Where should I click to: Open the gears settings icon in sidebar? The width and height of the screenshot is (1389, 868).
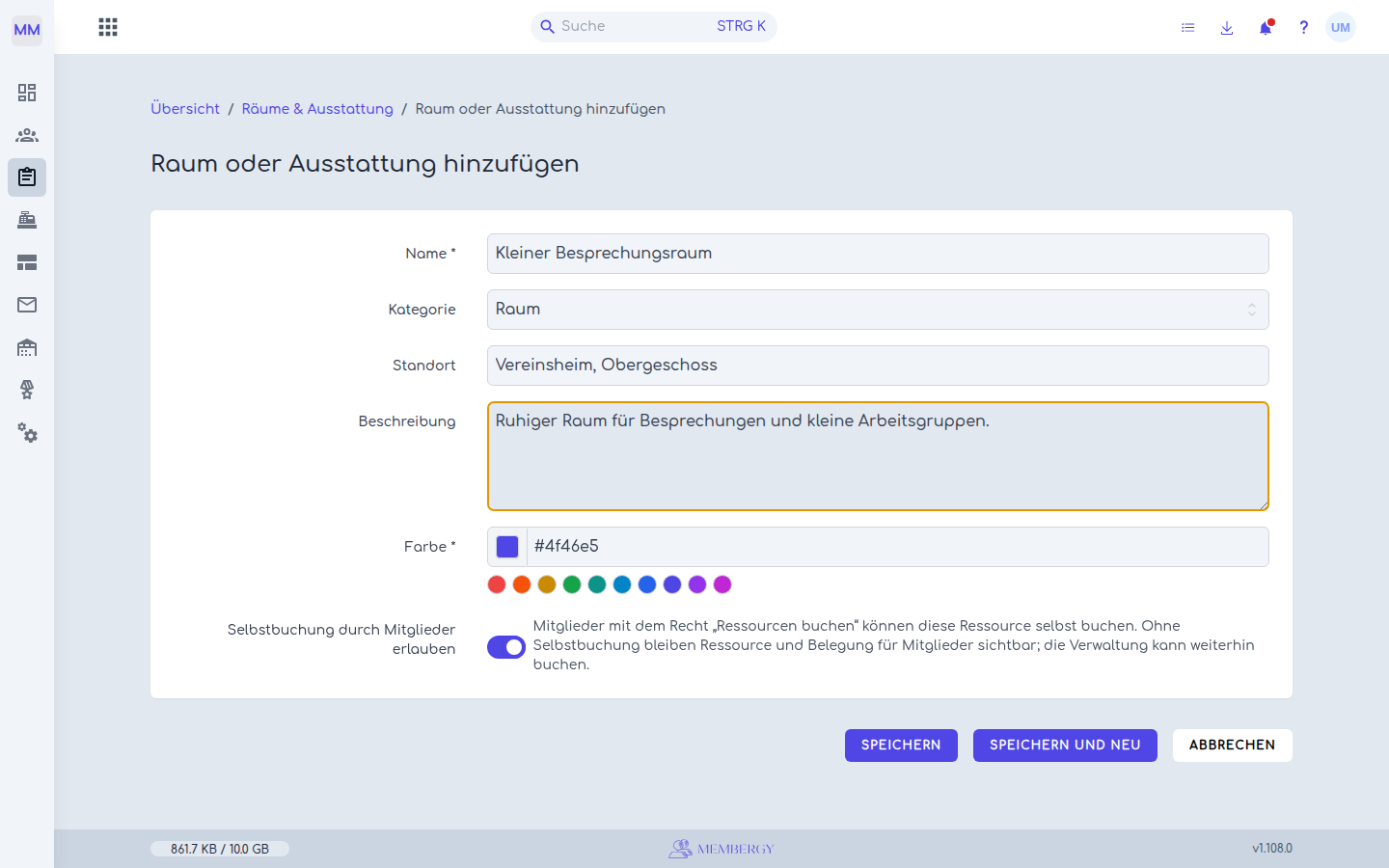pyautogui.click(x=27, y=434)
